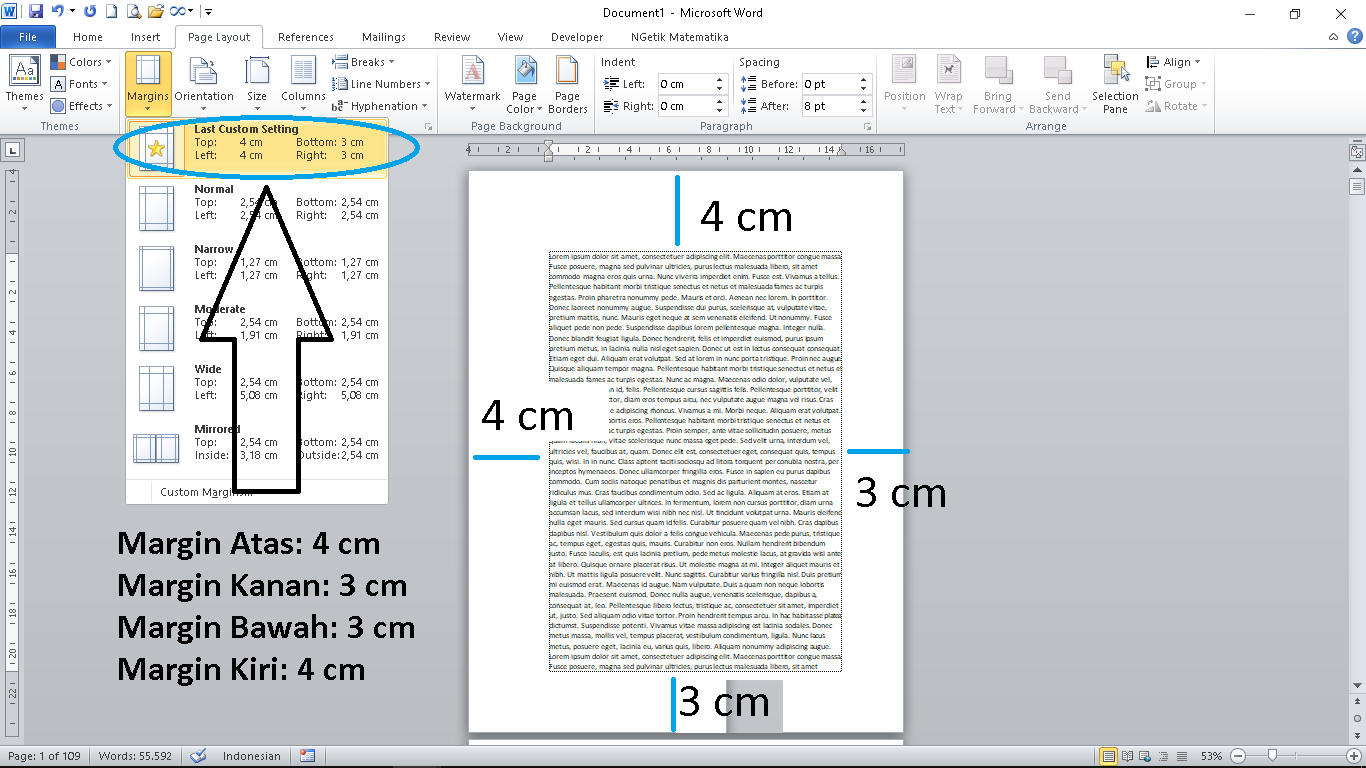The height and width of the screenshot is (768, 1366).
Task: Open the File tab
Action: coord(28,37)
